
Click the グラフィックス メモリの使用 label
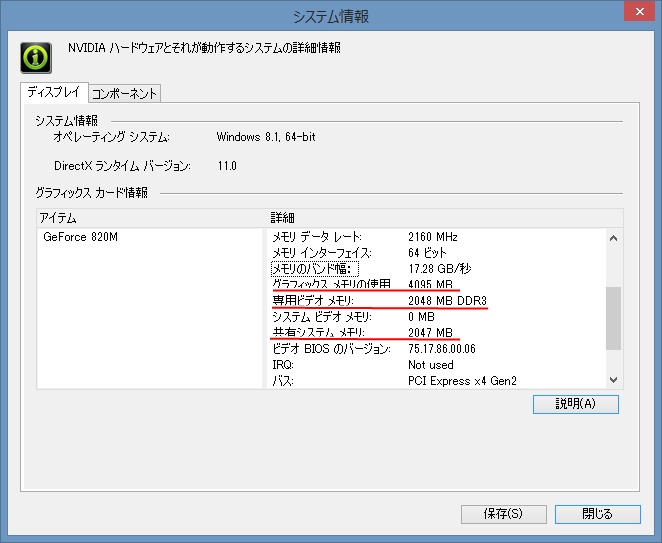click(x=331, y=284)
